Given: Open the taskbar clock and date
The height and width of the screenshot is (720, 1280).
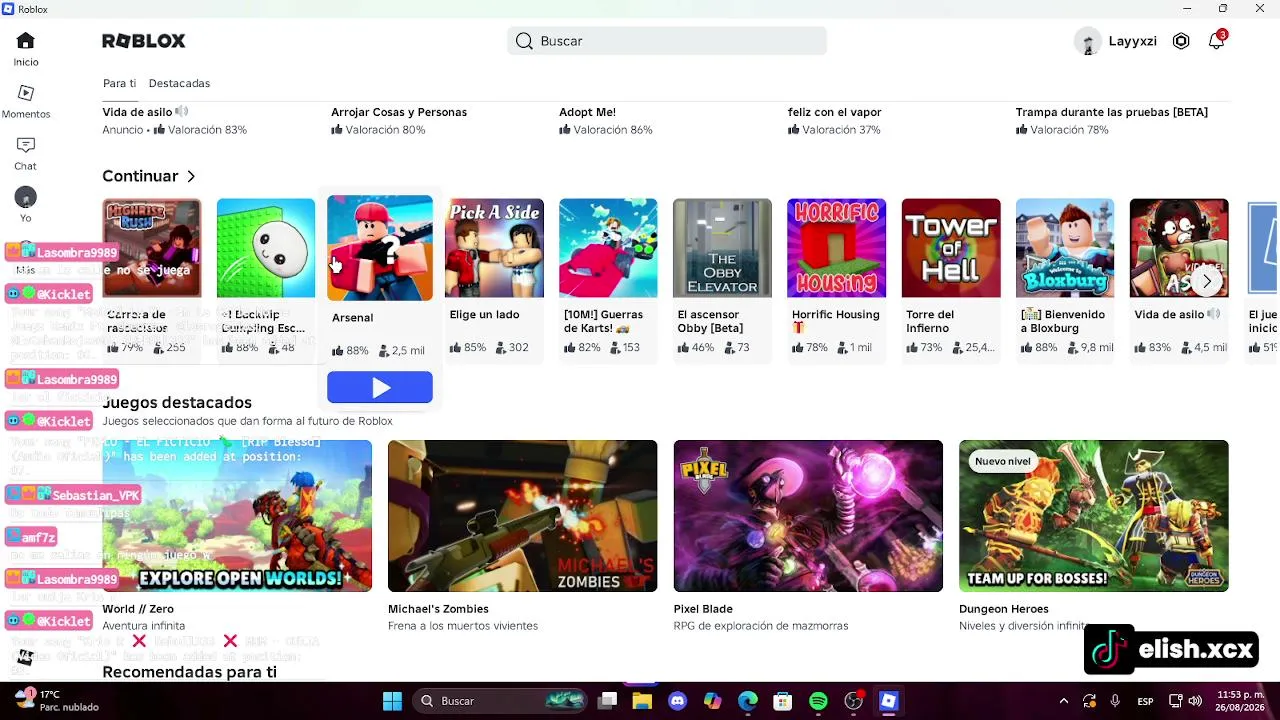Looking at the screenshot, I should (x=1238, y=701).
